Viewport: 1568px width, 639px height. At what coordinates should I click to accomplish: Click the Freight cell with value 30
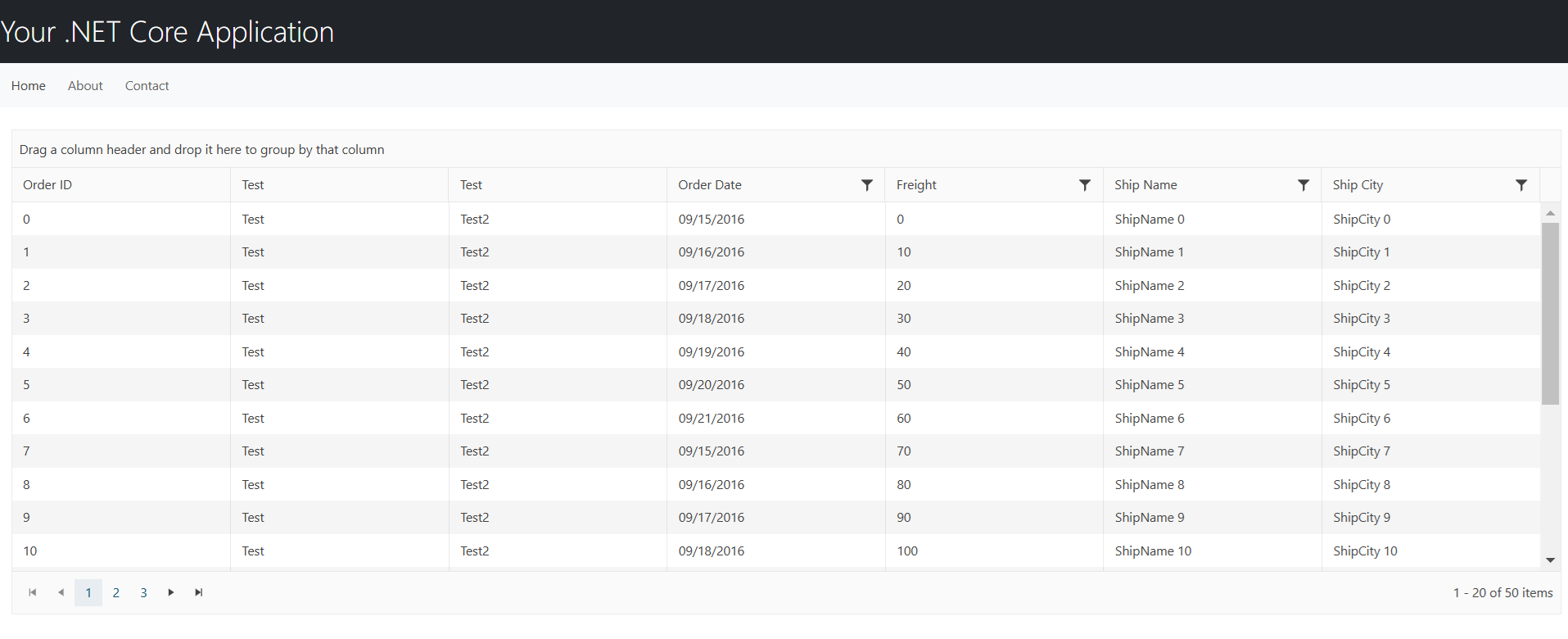point(994,319)
